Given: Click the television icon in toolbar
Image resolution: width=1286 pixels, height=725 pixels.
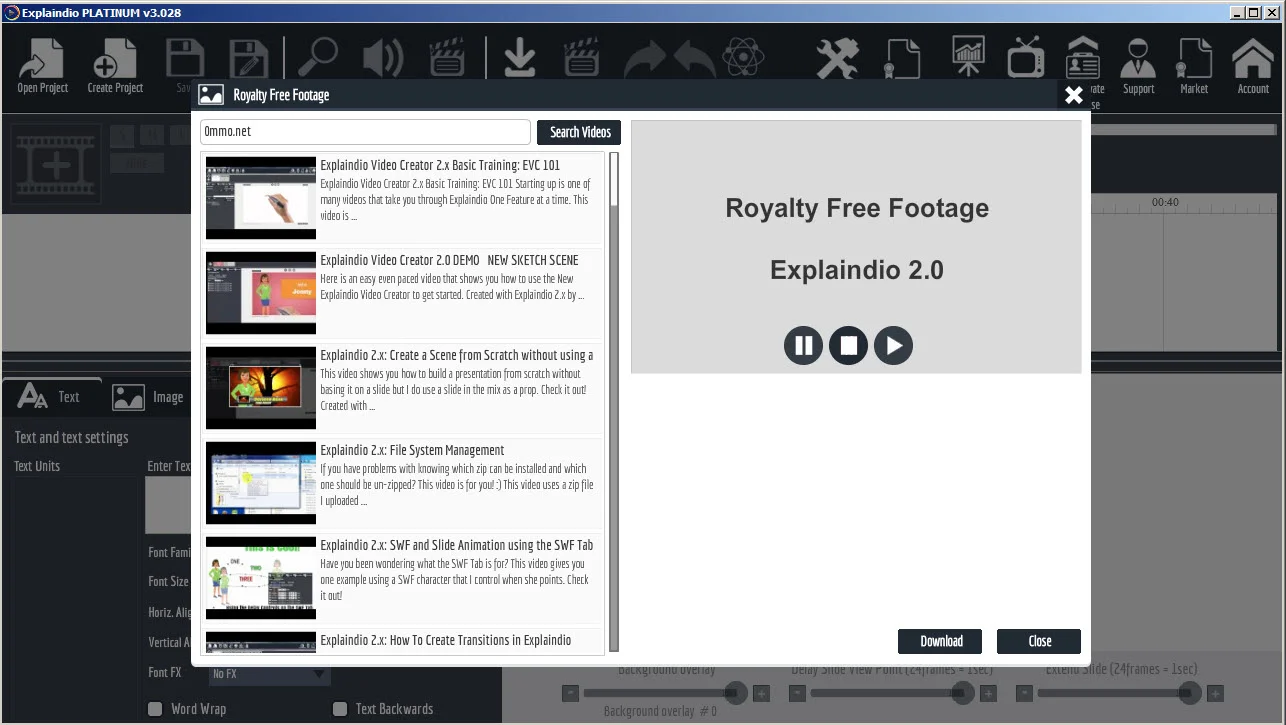Looking at the screenshot, I should (x=1026, y=57).
